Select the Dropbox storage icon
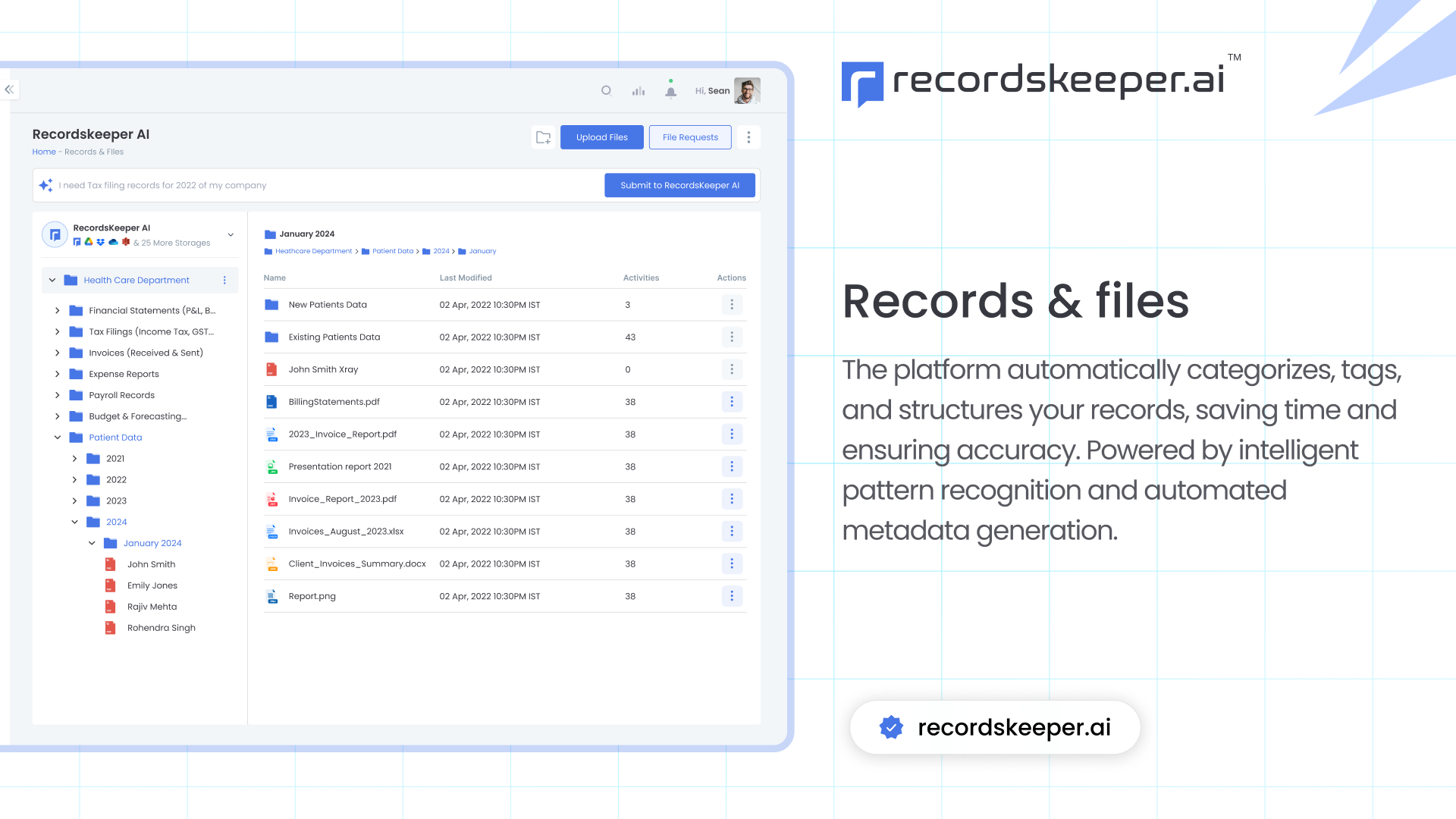1456x819 pixels. (100, 242)
